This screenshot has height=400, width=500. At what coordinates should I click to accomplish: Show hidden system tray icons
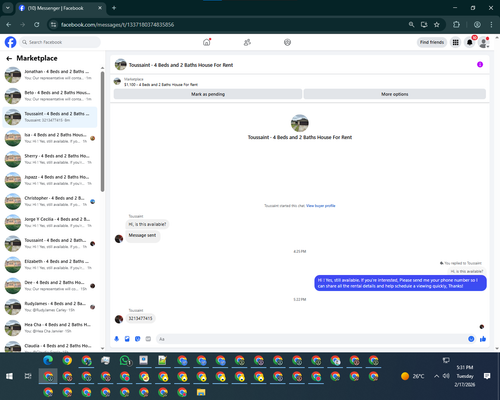(x=436, y=376)
